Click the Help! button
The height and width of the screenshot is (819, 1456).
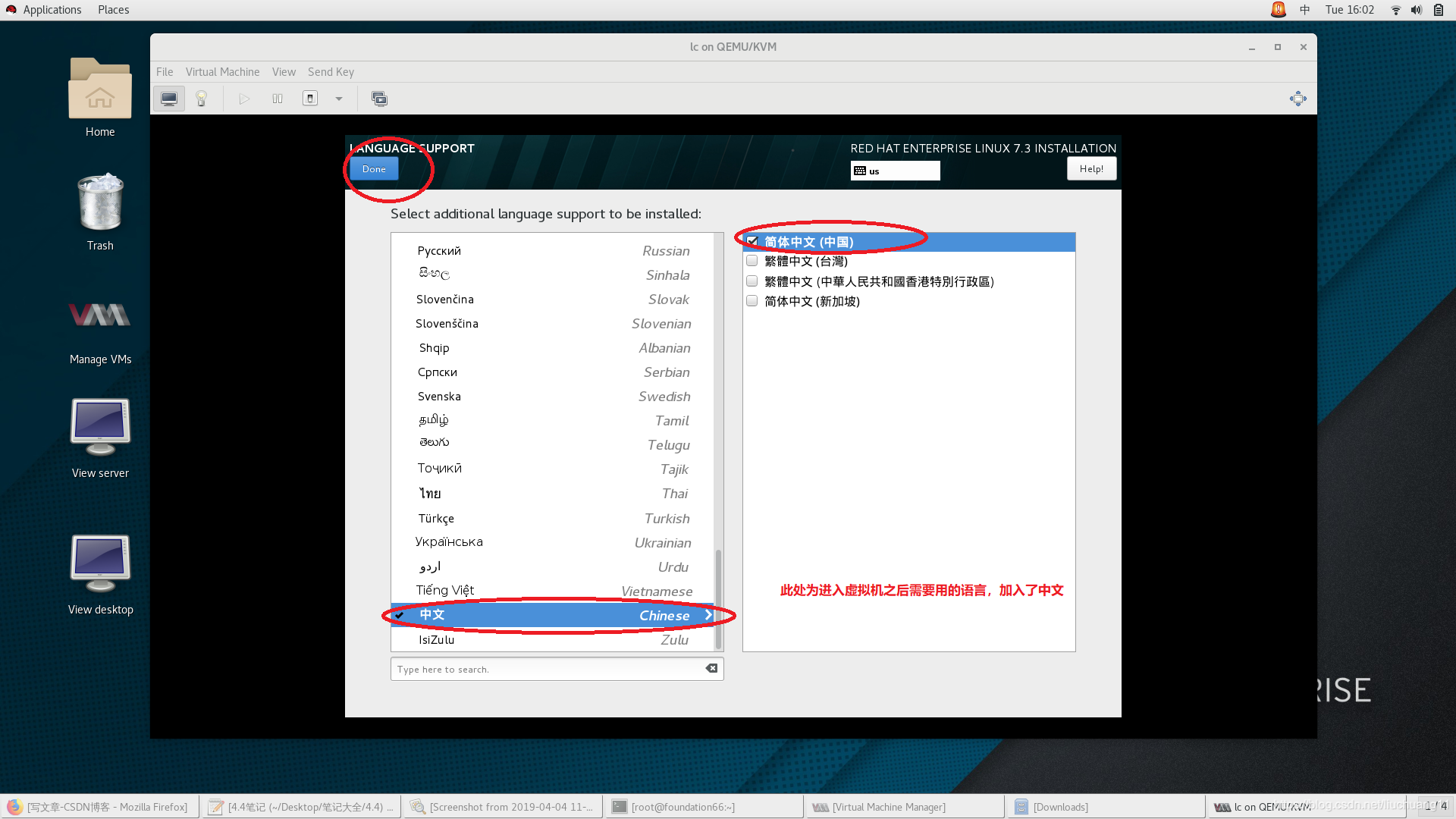[1091, 169]
